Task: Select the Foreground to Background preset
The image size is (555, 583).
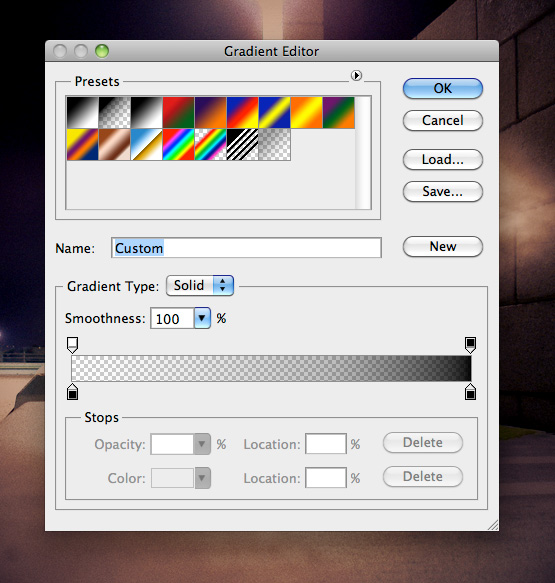Action: click(x=83, y=113)
